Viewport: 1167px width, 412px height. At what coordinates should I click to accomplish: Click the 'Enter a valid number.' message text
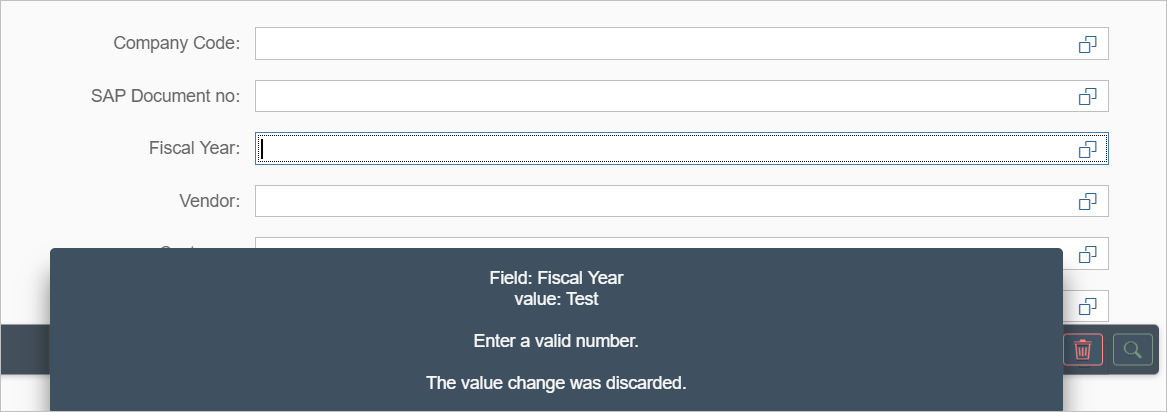(555, 341)
